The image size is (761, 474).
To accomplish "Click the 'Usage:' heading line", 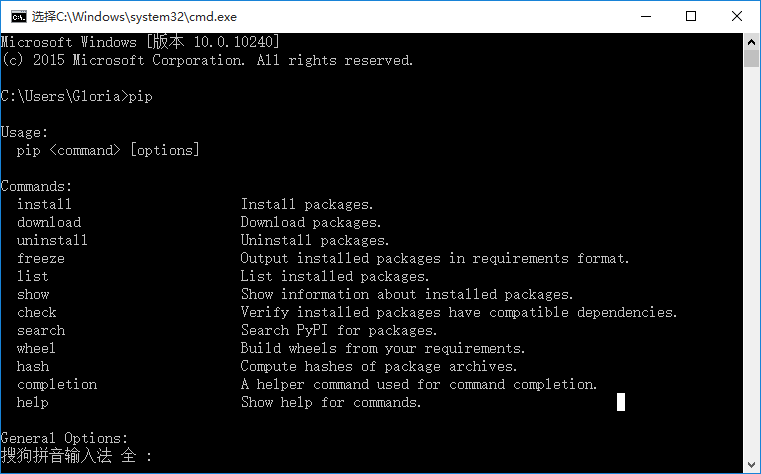I will pyautogui.click(x=24, y=132).
